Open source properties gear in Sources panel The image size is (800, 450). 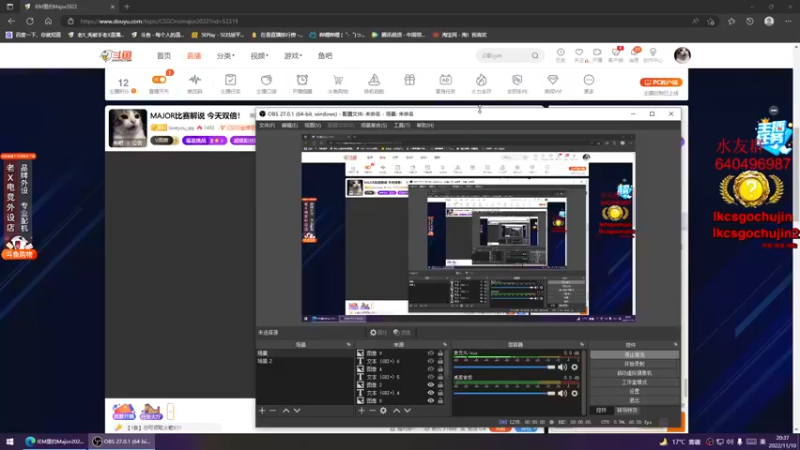pos(383,410)
